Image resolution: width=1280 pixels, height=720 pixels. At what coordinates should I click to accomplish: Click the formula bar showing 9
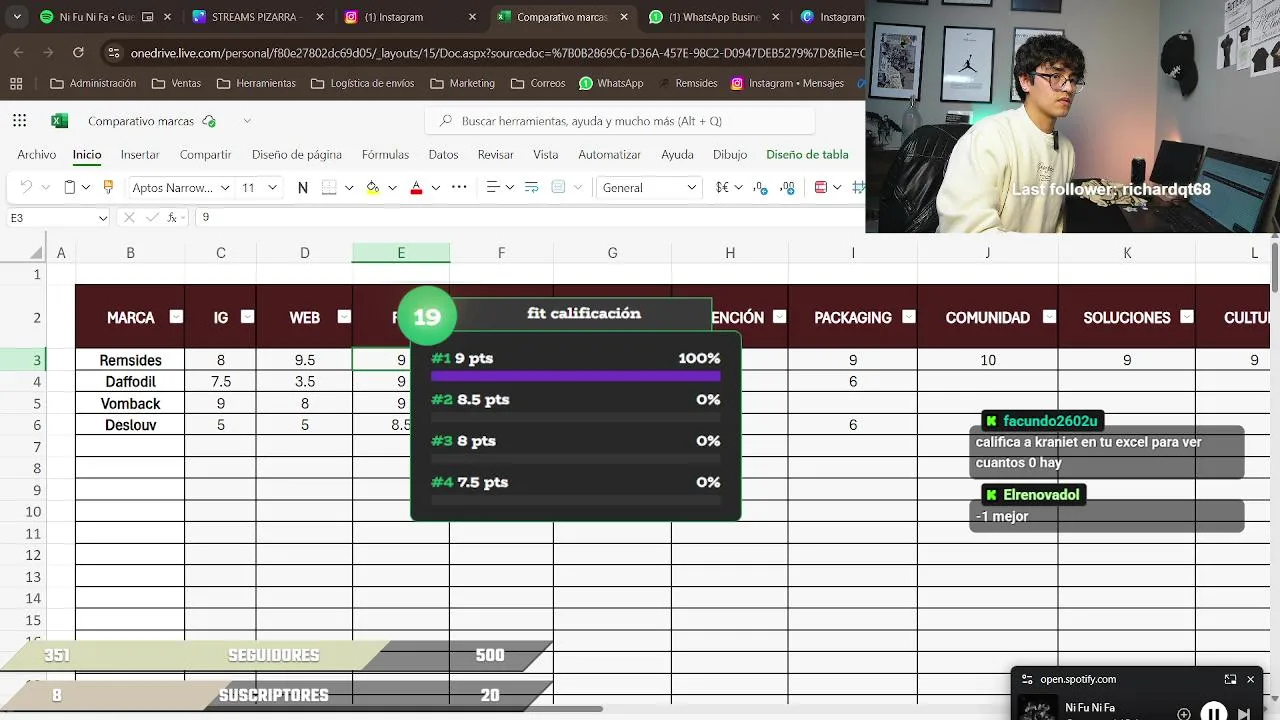tap(530, 217)
